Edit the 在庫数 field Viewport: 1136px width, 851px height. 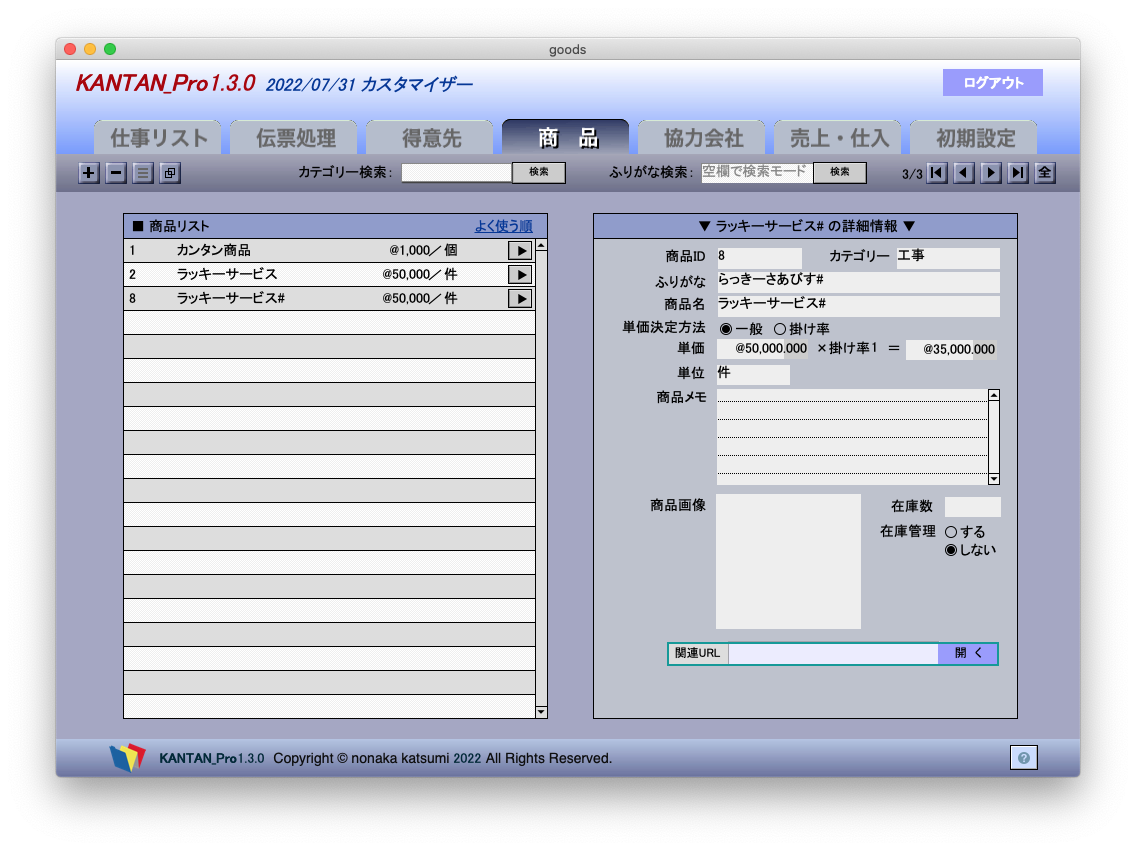973,507
